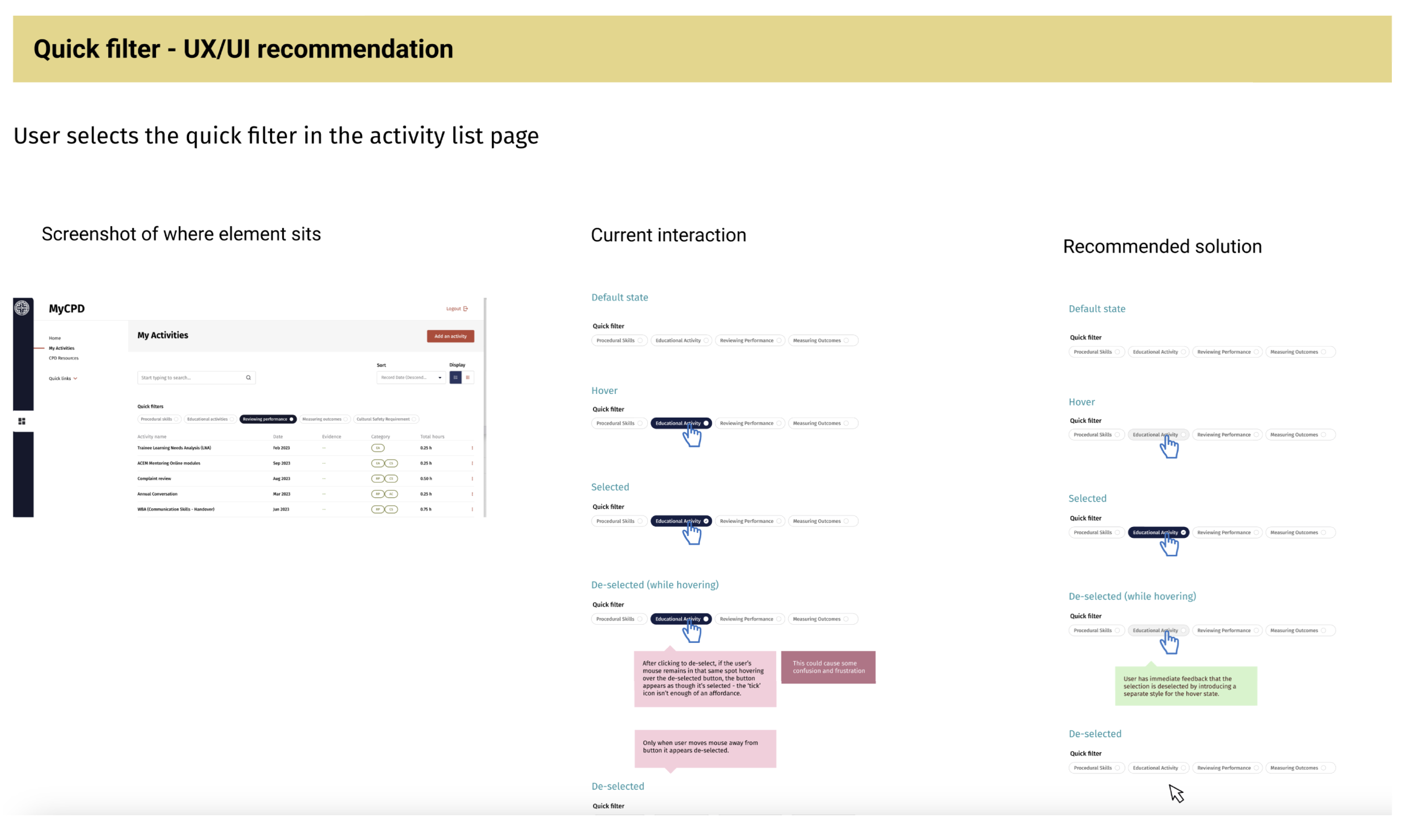Click the logout arrow icon beside Logout
Screen dimensions: 1401x840
click(x=465, y=309)
